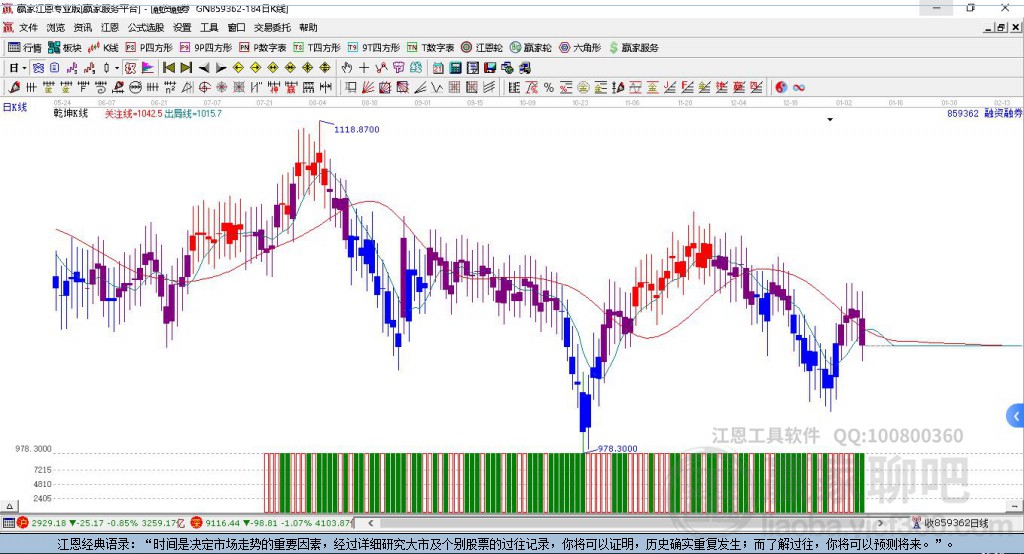Open the 板块 sector view
The image size is (1024, 554).
tap(65, 47)
